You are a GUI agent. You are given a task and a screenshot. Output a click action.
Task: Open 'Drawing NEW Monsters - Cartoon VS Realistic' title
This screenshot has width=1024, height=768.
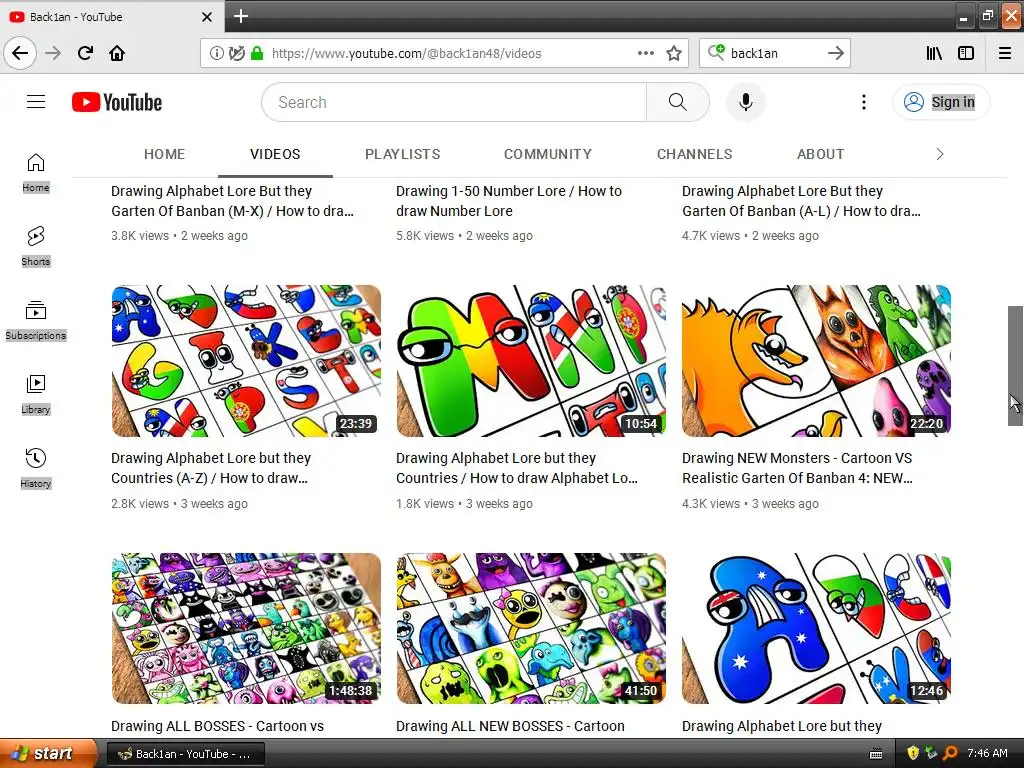click(x=797, y=468)
